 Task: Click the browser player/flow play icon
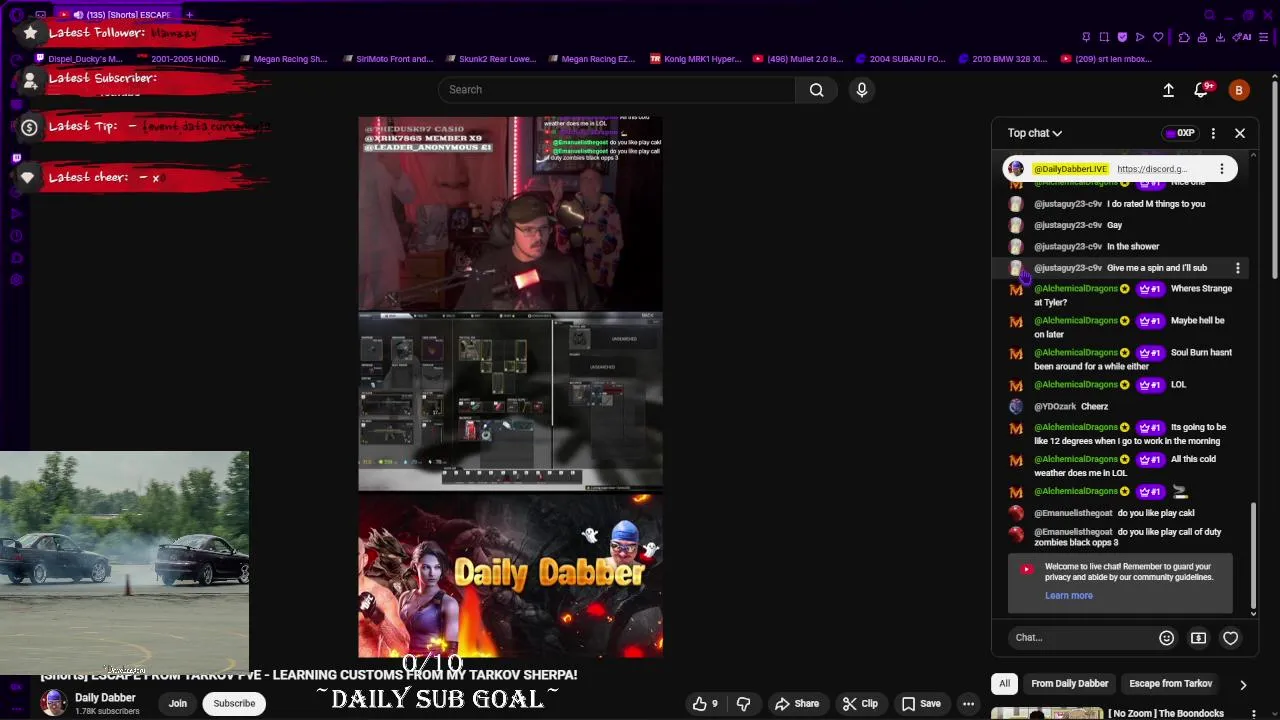pos(1140,37)
